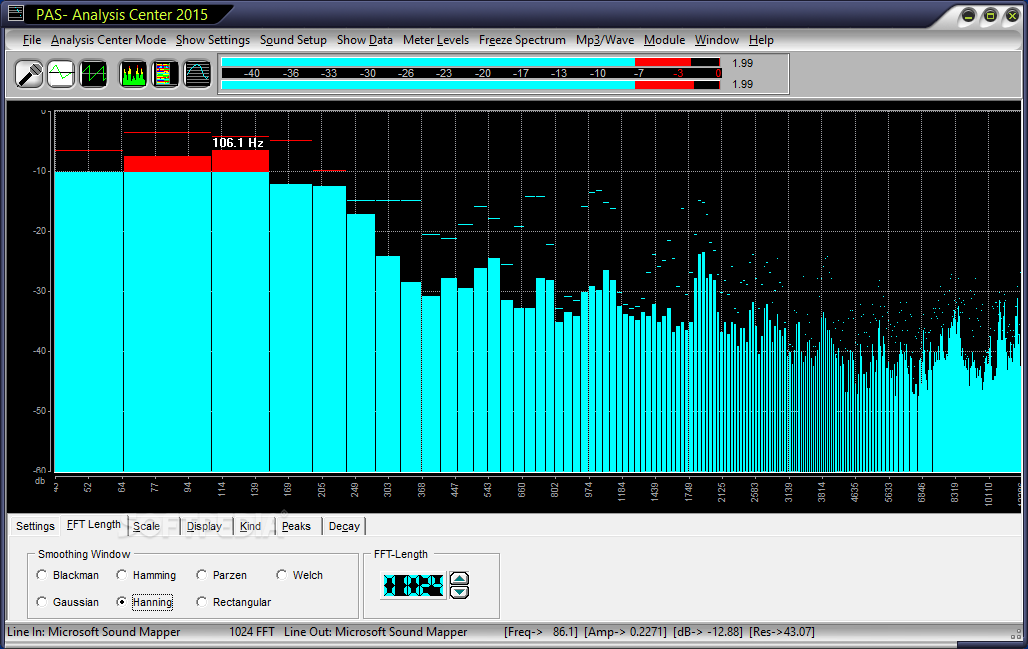Open the Help menu
The width and height of the screenshot is (1028, 649).
tap(761, 40)
